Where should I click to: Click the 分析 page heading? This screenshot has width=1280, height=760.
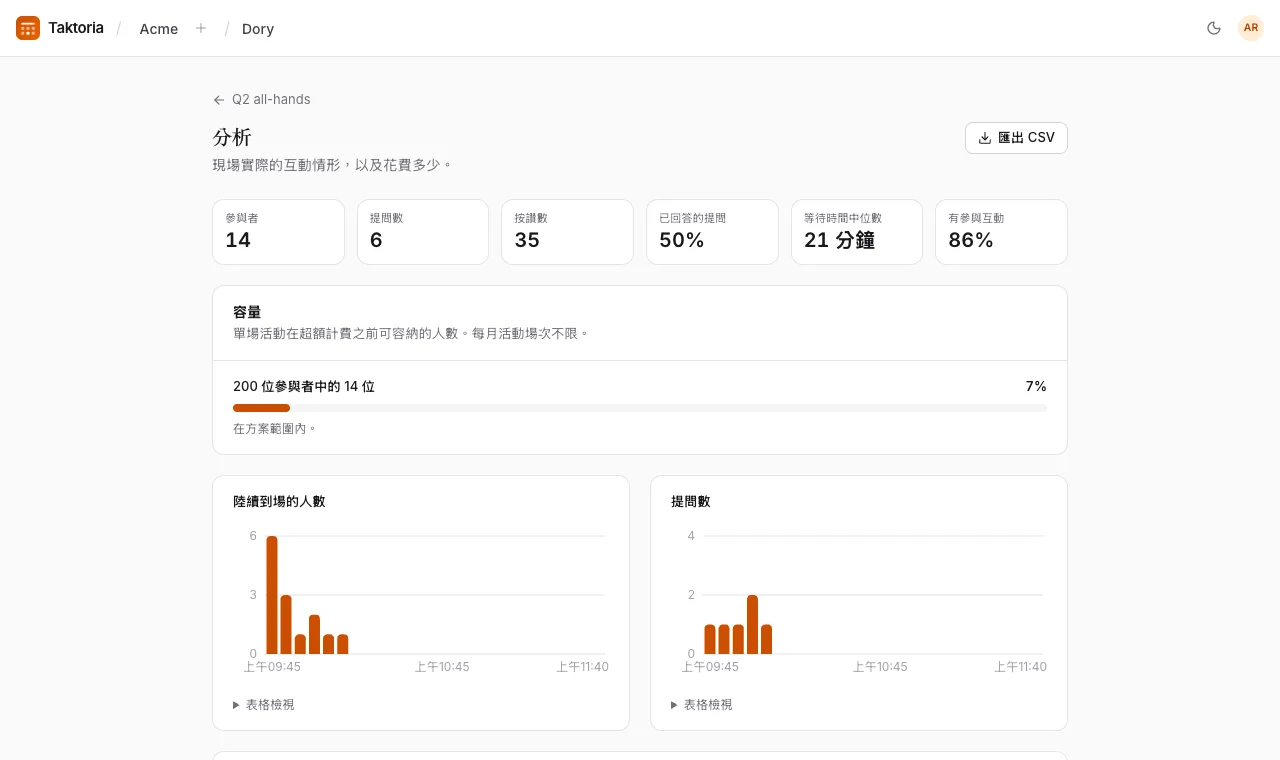232,137
